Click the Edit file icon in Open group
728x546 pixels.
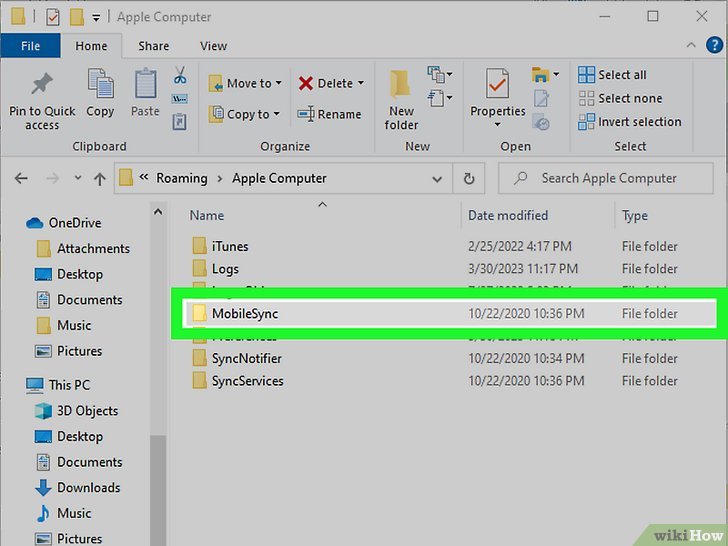point(541,98)
